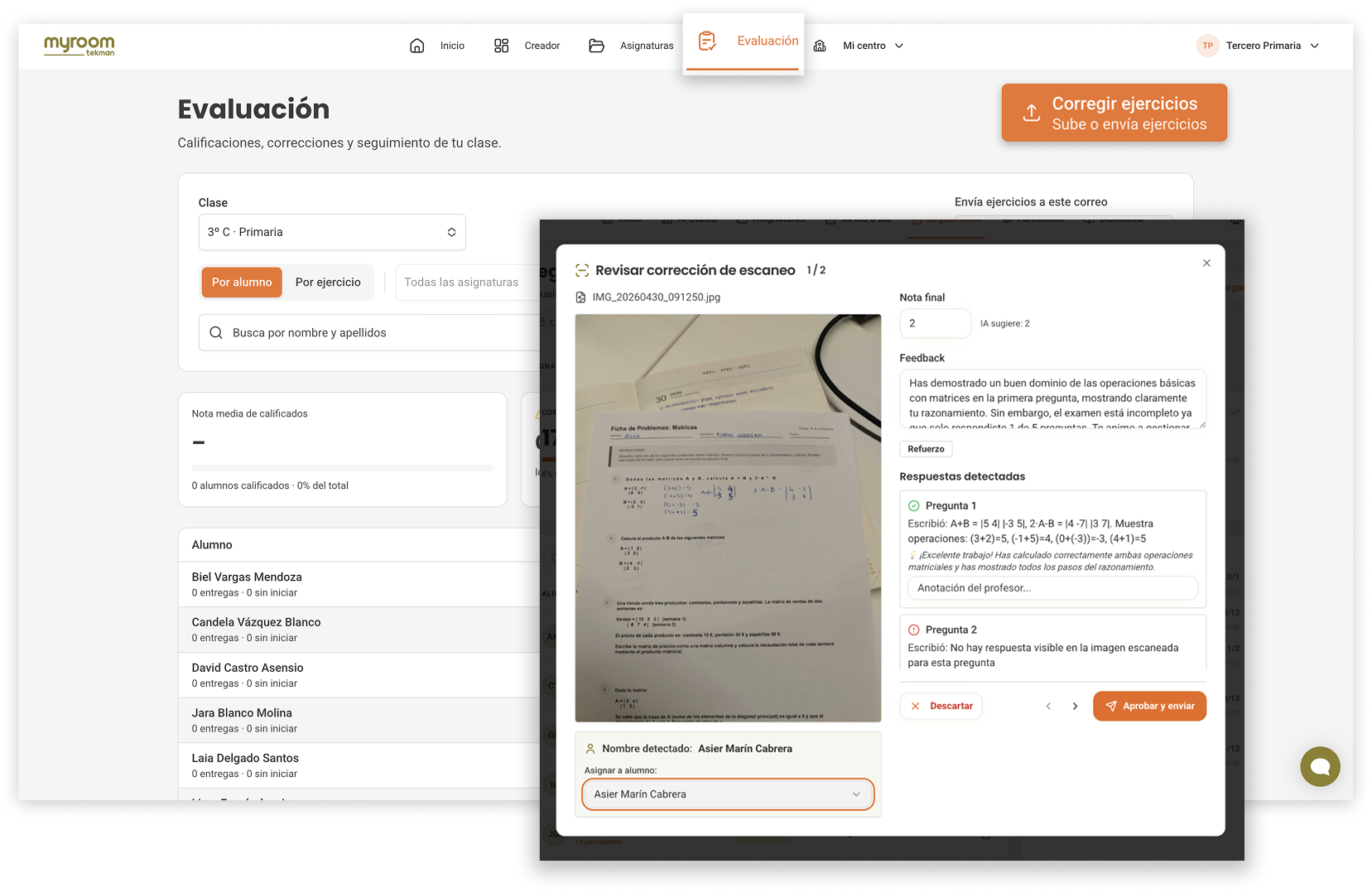Select the Evaluación tab
Viewport: 1372px width, 893px height.
pos(744,43)
